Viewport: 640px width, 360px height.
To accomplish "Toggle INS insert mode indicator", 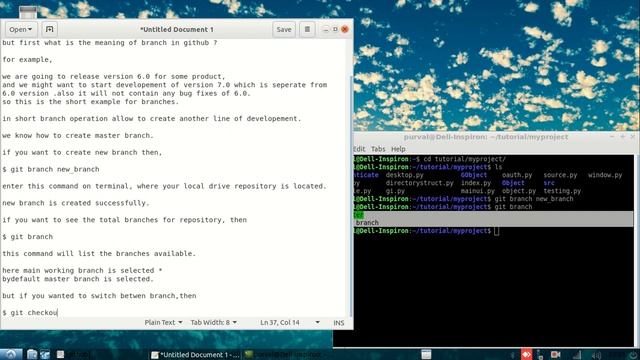I will [x=339, y=322].
